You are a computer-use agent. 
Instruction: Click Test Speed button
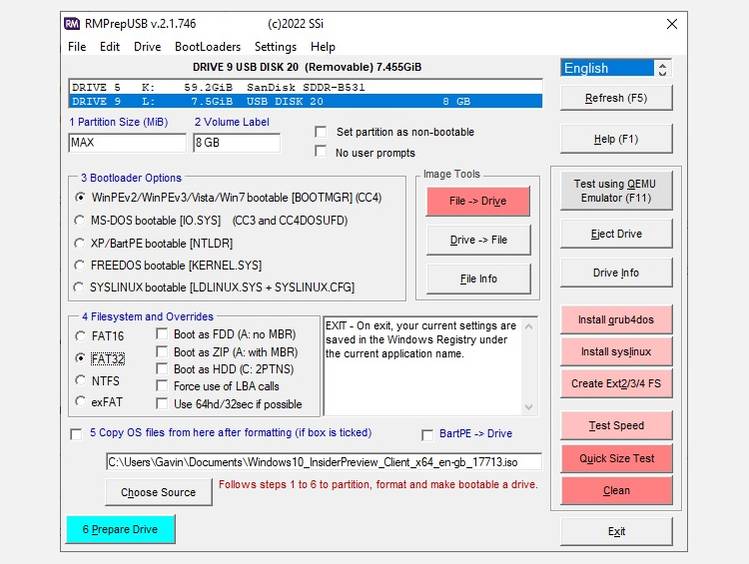click(616, 425)
